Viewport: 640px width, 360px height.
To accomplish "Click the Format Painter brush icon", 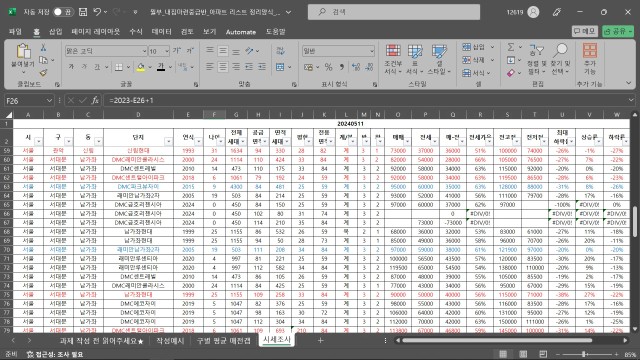I will tap(43, 73).
